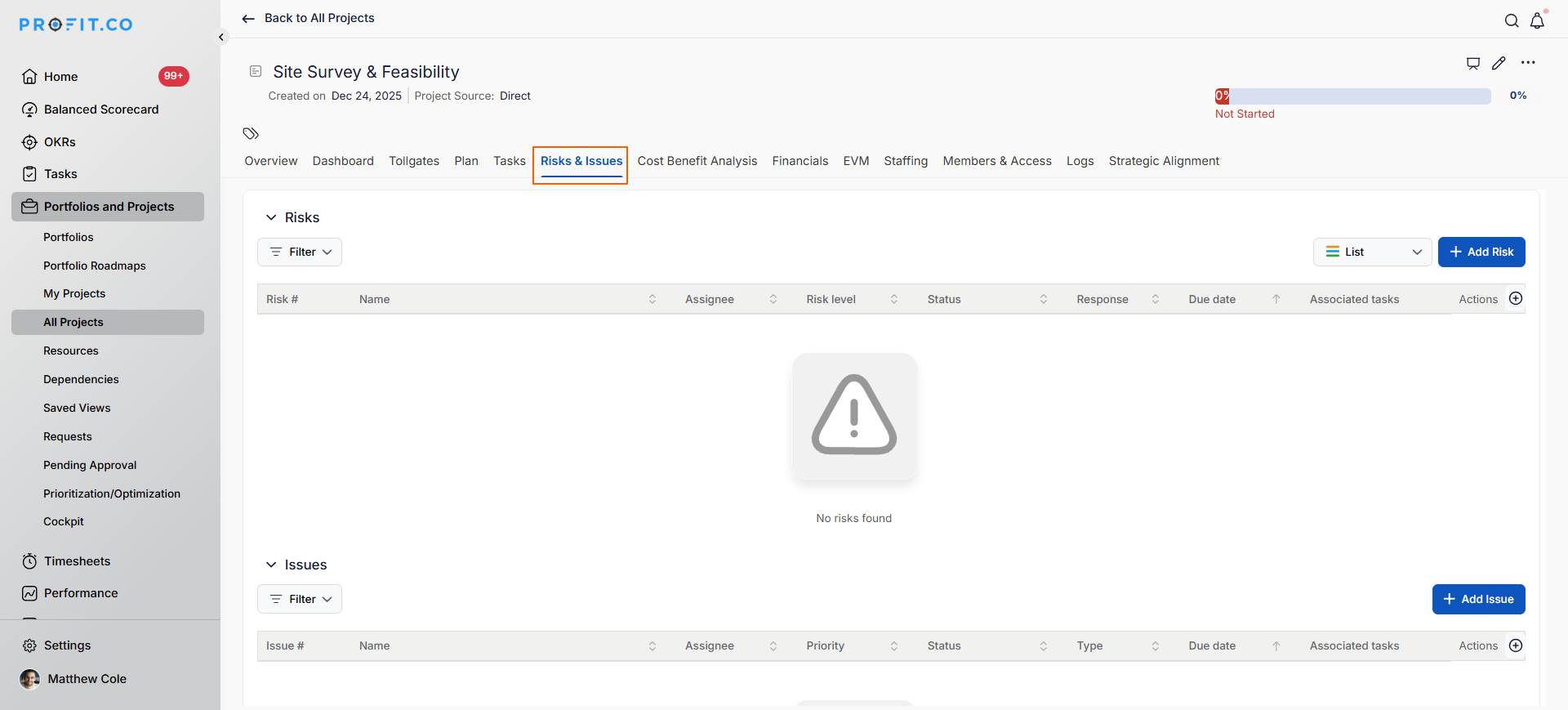Open the Cost Benefit Analysis tab
Viewport: 1568px width, 710px height.
(697, 161)
